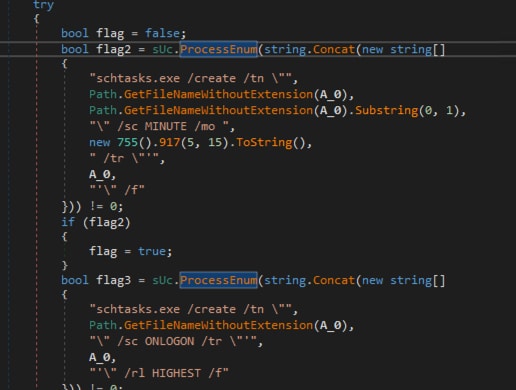516x390 pixels.
Task: Select the '/sc ONLOGON /tr' string literal
Action: (x=173, y=341)
